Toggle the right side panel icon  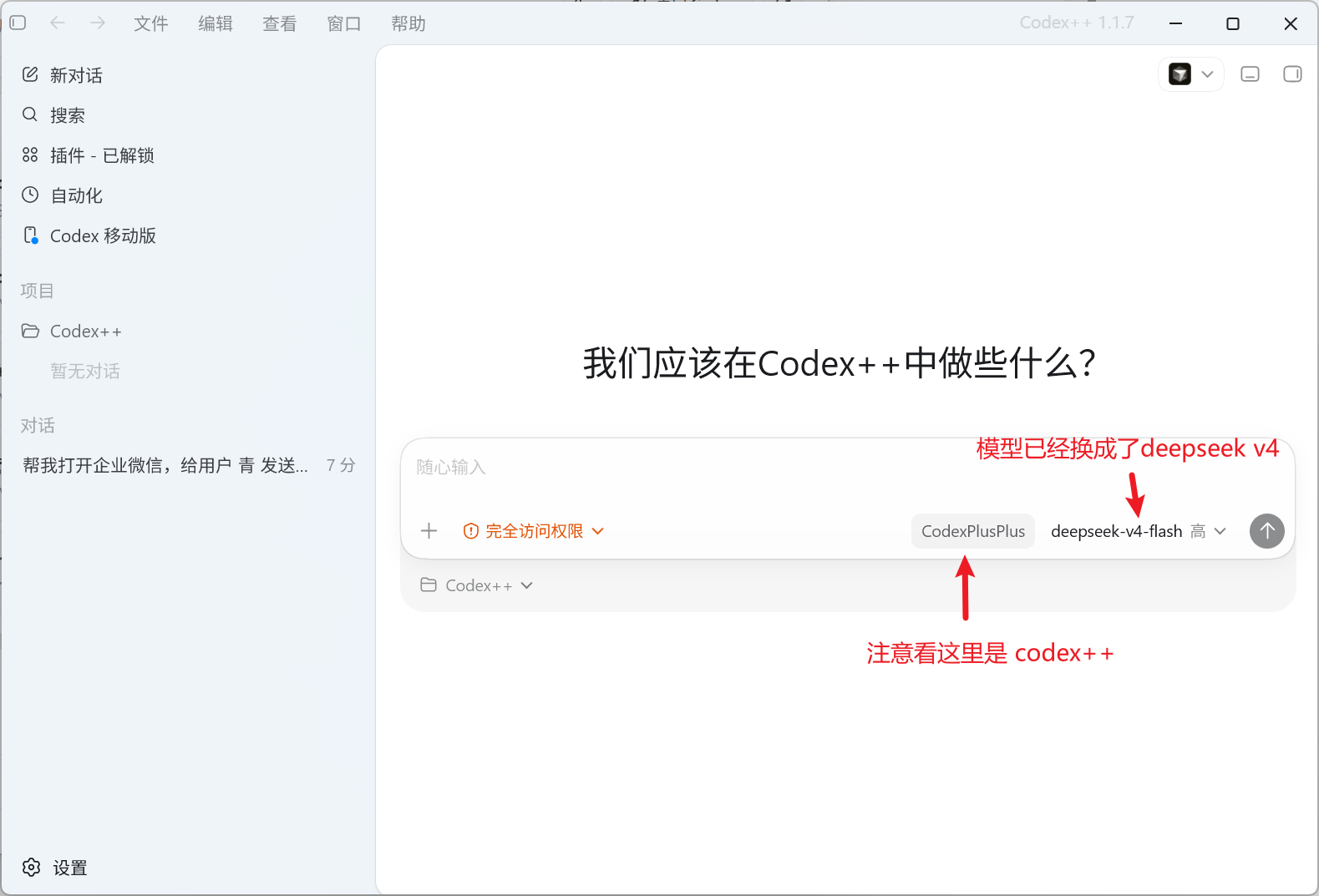(x=1292, y=74)
